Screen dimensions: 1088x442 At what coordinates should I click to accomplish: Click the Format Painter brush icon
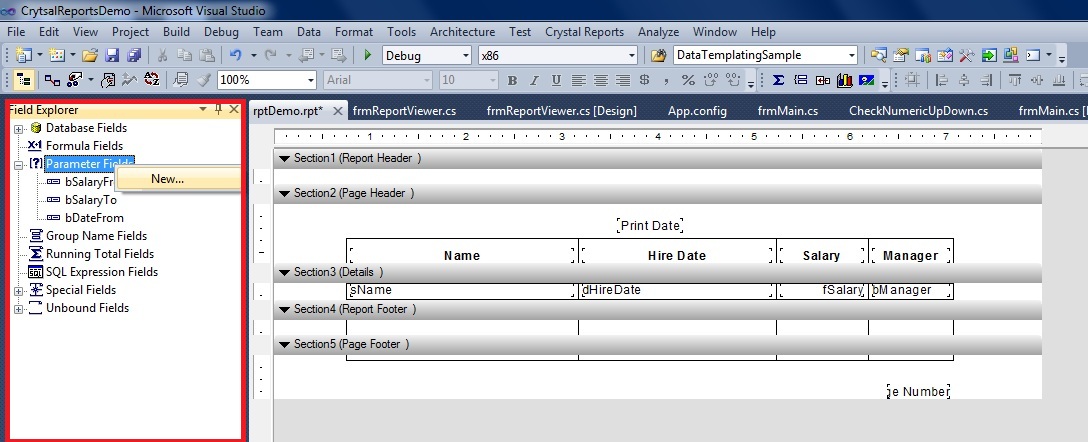tap(203, 80)
